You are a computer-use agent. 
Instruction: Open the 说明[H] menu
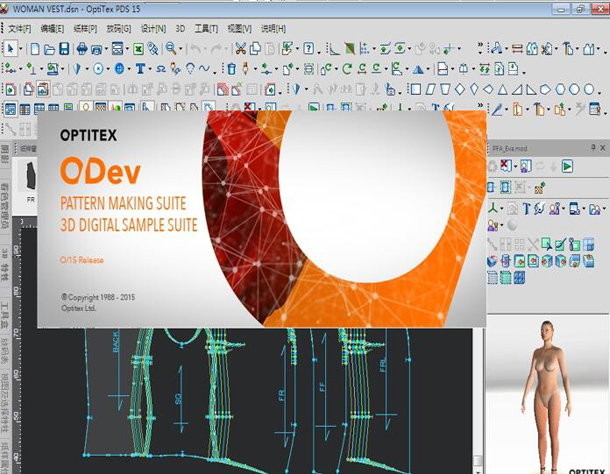(273, 29)
